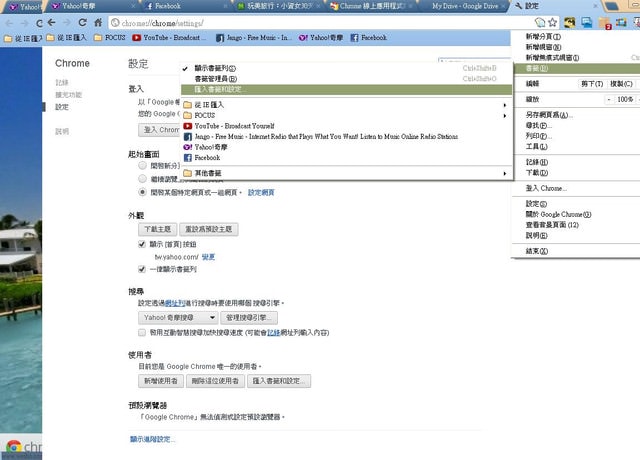Open the Yahoo! 奇摩搜尋 search engine dropdown
This screenshot has height=460, width=640.
point(178,317)
